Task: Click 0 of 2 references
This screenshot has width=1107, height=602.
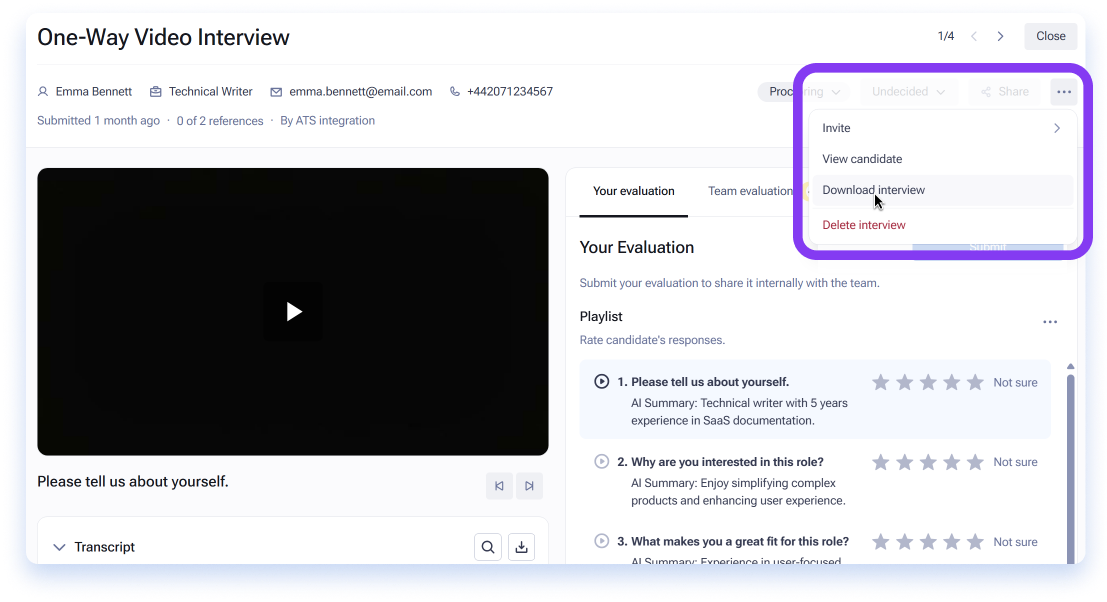Action: pyautogui.click(x=220, y=121)
